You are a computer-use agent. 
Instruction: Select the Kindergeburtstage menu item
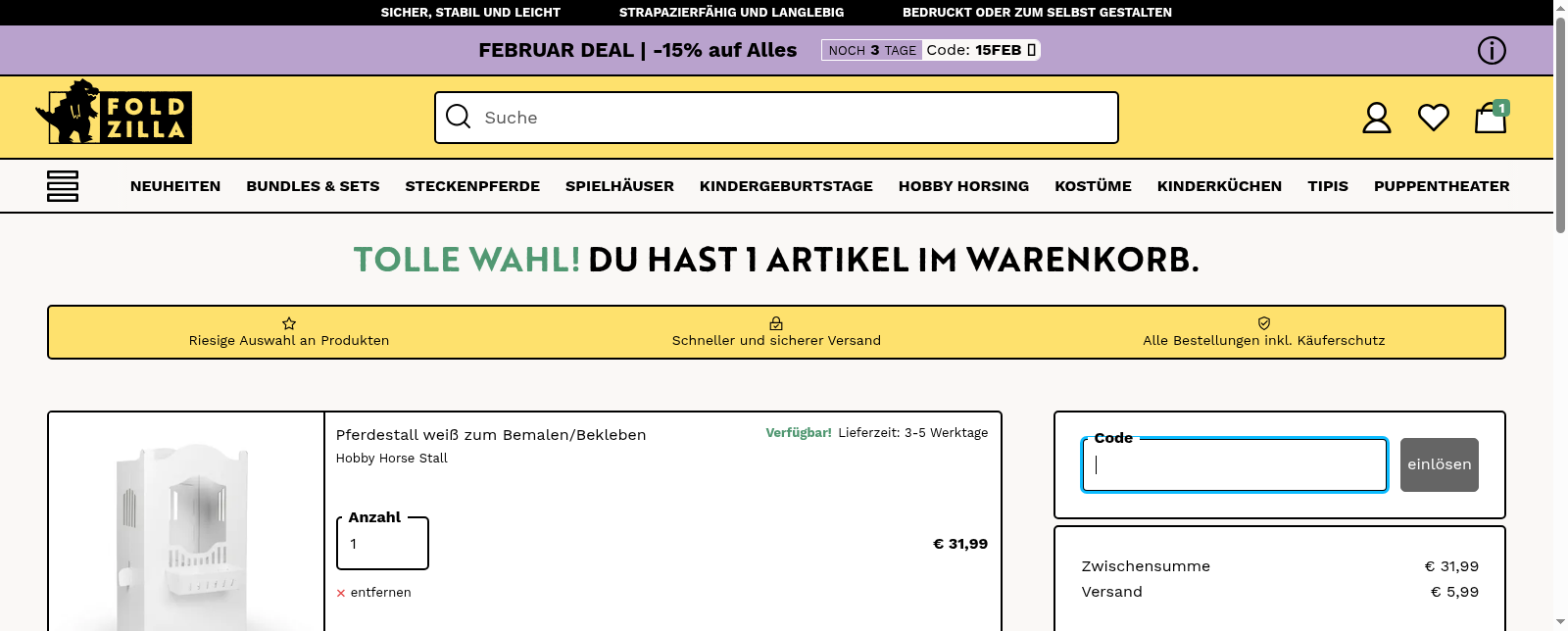(786, 186)
